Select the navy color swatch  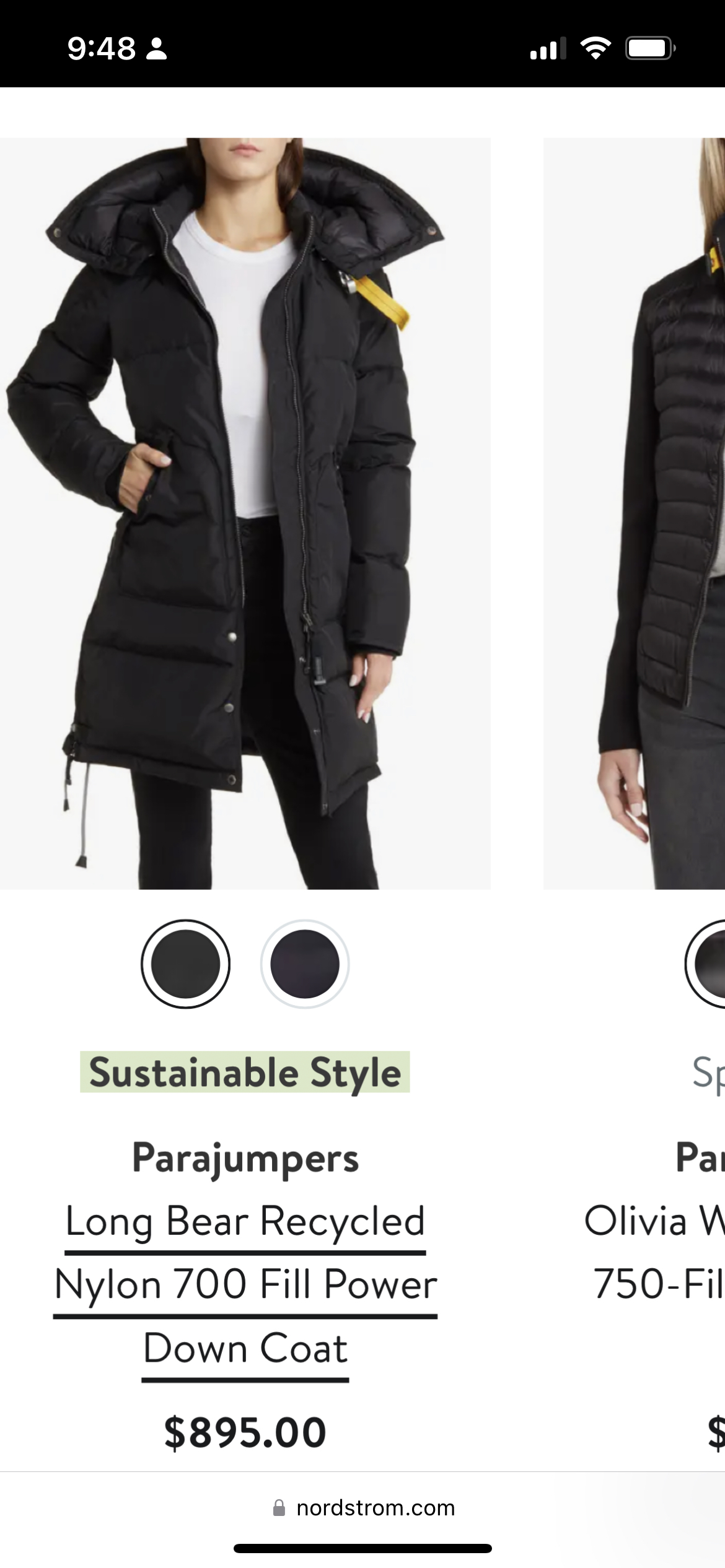(304, 964)
